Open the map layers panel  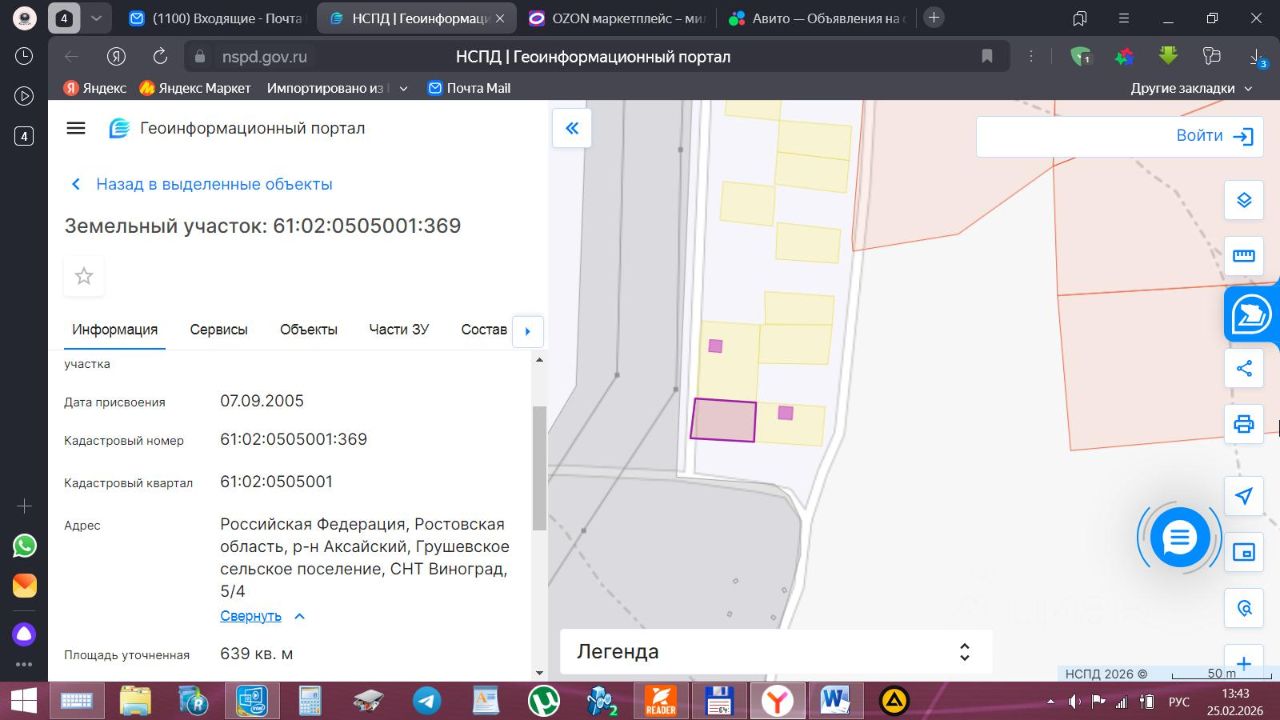coord(1244,200)
